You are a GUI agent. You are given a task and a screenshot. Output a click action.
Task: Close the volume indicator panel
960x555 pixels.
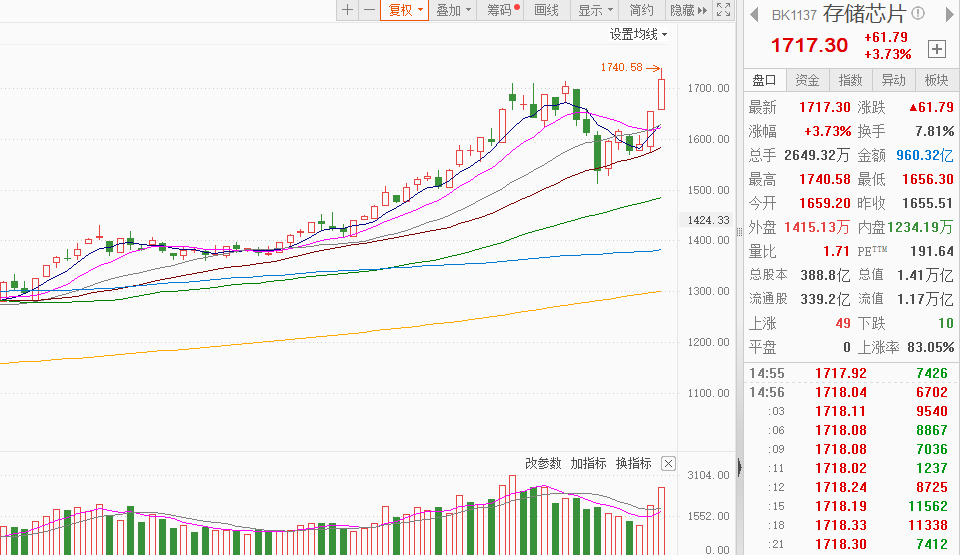(668, 463)
